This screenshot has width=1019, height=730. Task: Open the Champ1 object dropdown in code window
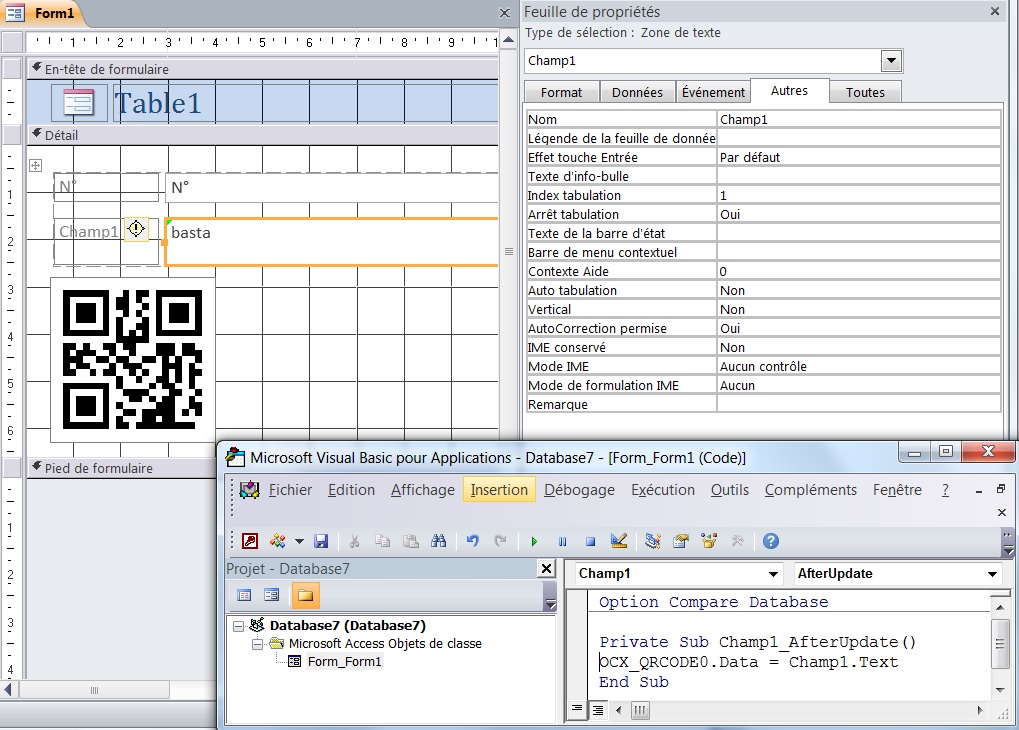point(773,574)
